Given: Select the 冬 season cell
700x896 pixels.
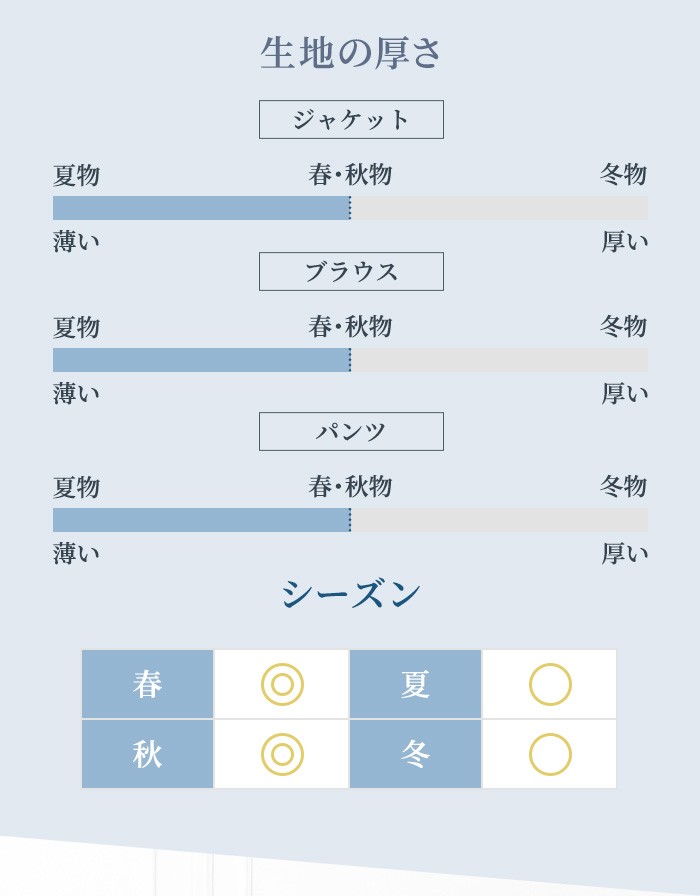Looking at the screenshot, I should pos(415,754).
